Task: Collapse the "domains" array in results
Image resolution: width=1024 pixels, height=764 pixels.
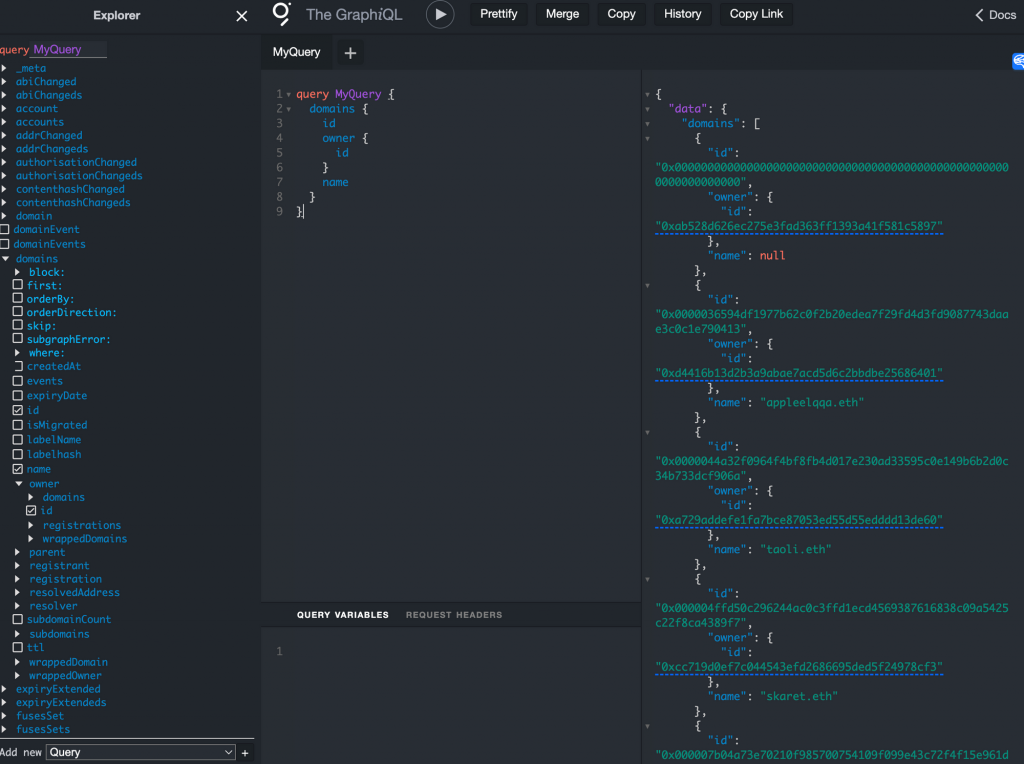Action: click(647, 123)
